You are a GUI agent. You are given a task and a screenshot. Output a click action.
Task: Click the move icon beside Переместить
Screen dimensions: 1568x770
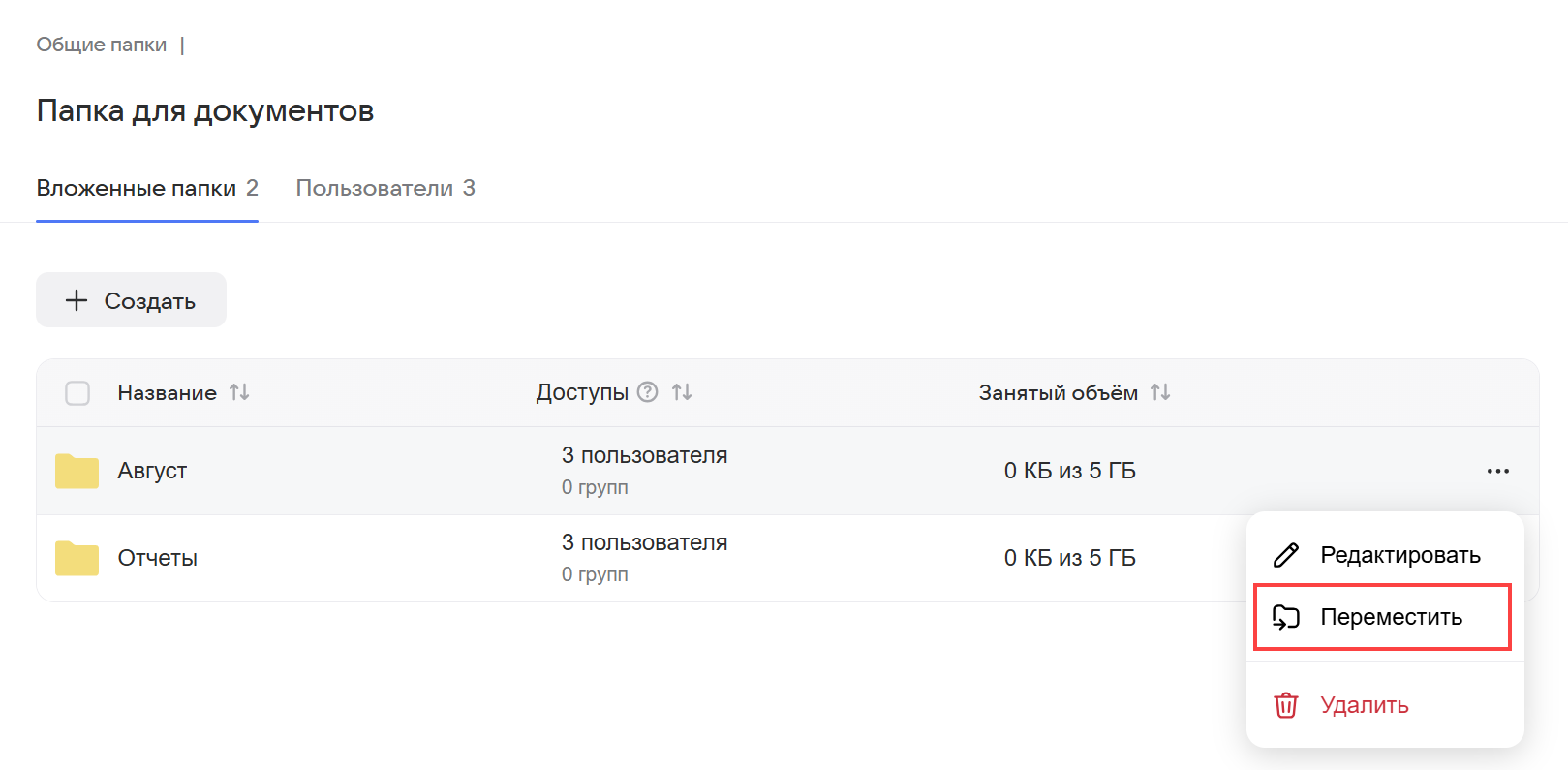coord(1285,617)
